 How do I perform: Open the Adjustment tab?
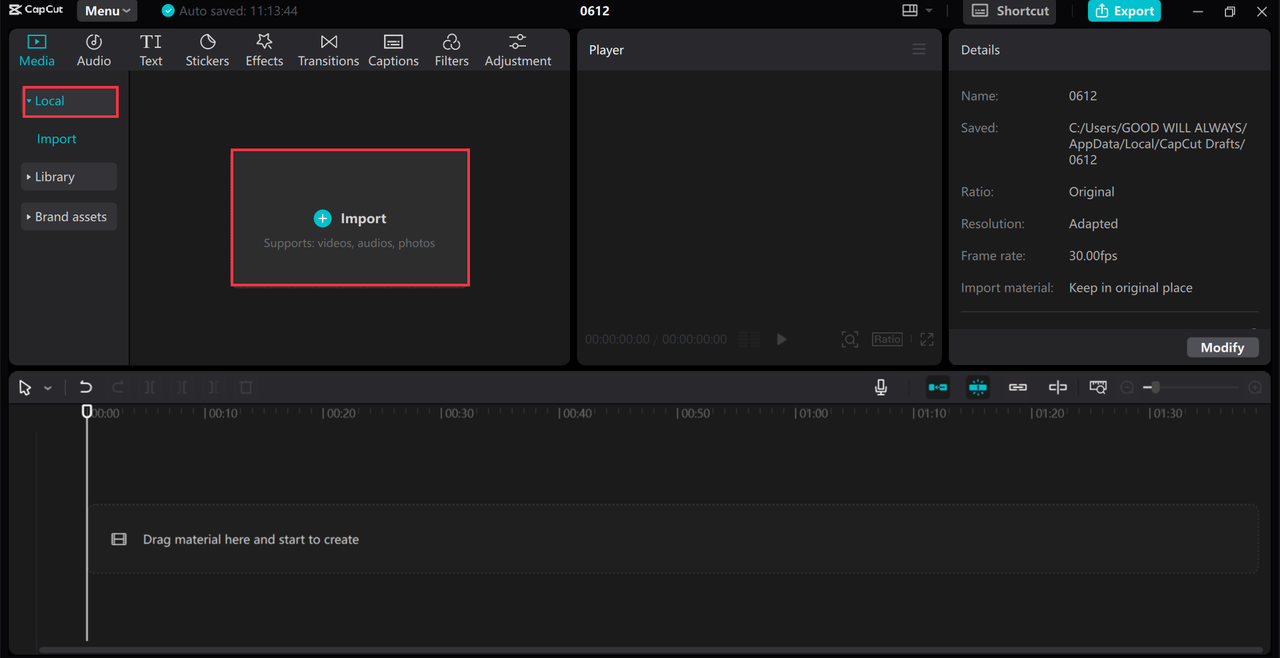coord(518,51)
